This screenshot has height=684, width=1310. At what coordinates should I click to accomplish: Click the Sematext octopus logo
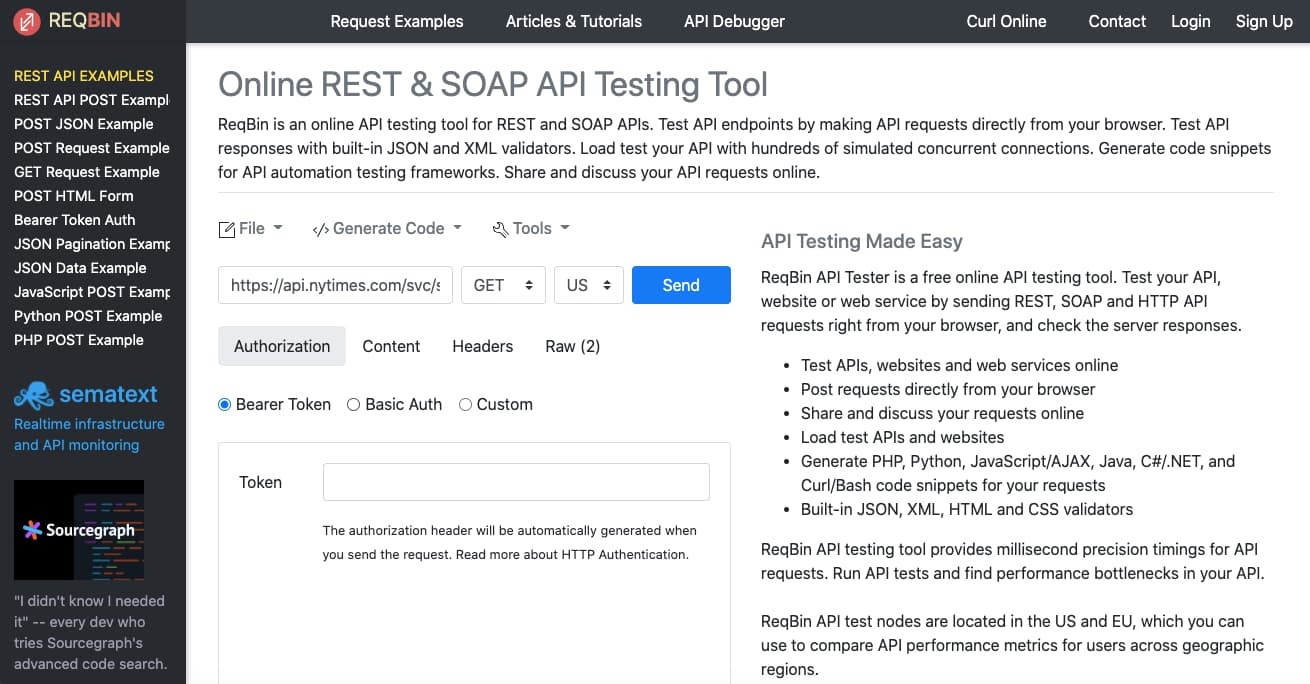33,395
